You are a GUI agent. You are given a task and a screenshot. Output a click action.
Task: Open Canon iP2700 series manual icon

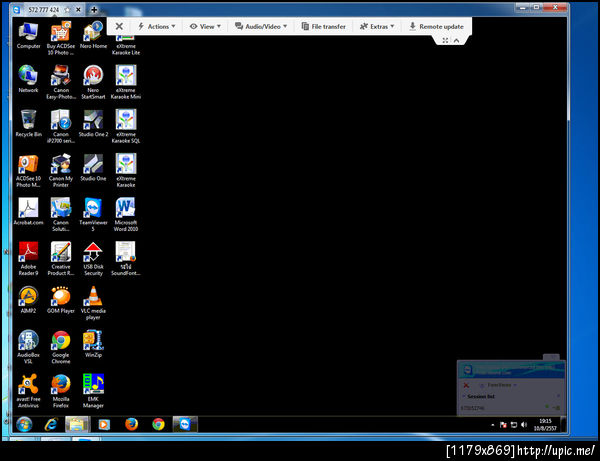(x=60, y=126)
